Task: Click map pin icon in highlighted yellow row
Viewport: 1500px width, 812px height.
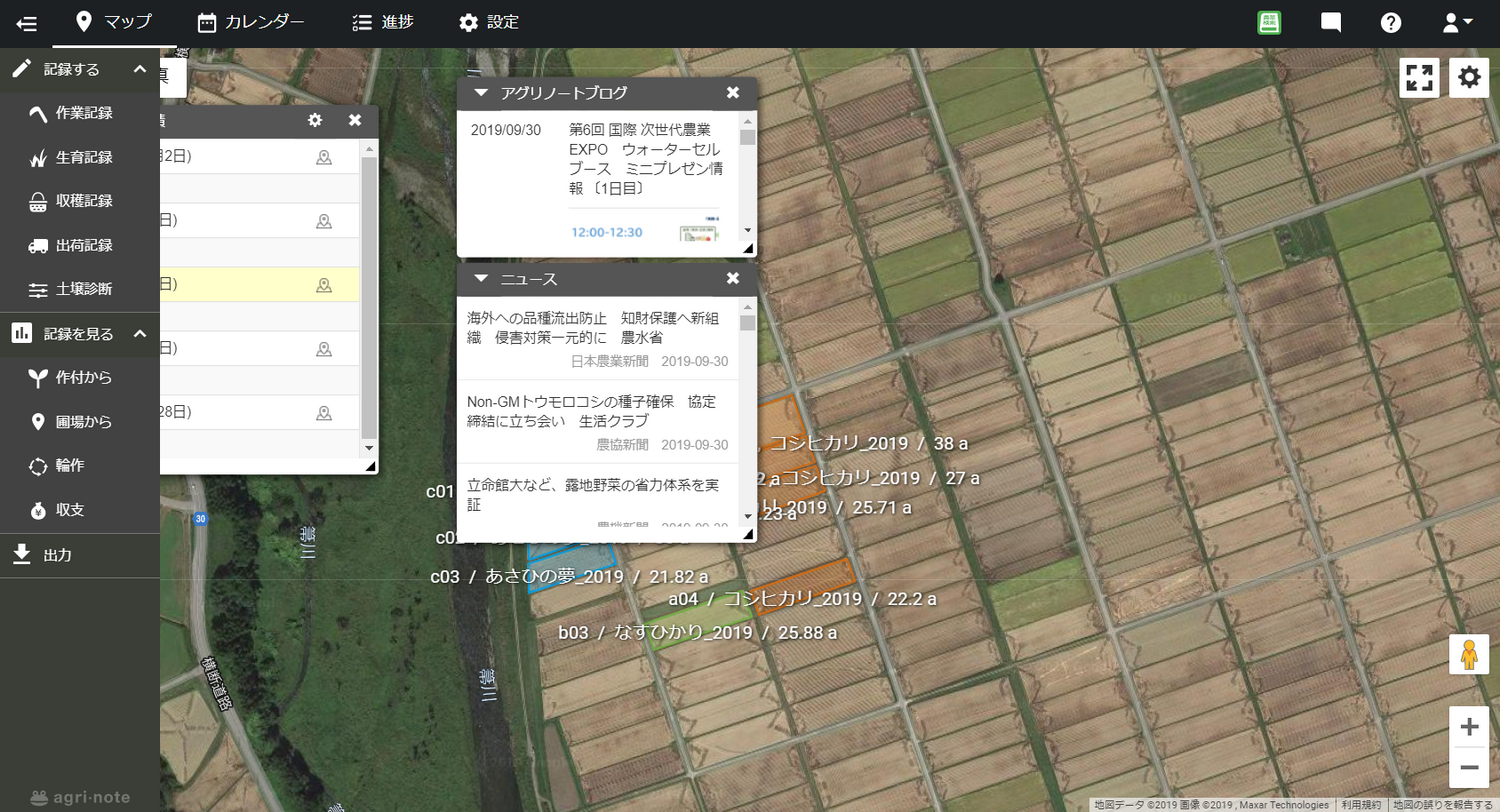Action: tap(323, 285)
